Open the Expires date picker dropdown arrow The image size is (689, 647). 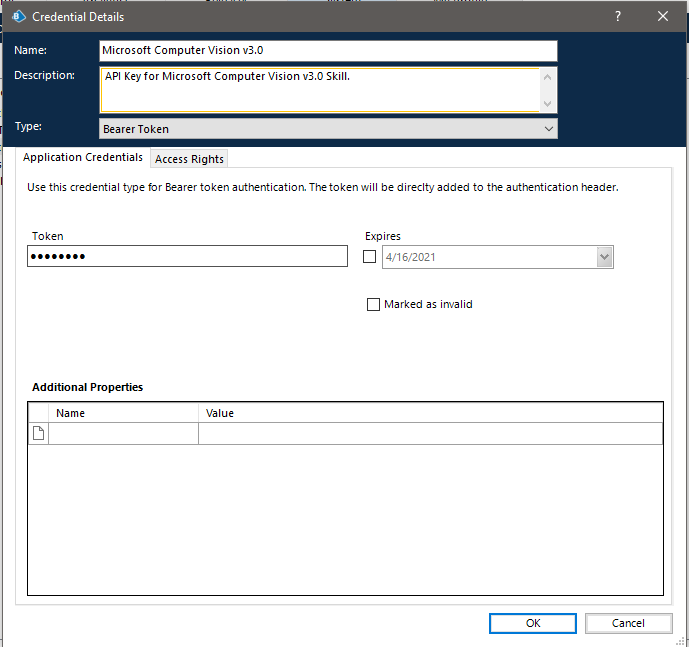[604, 257]
